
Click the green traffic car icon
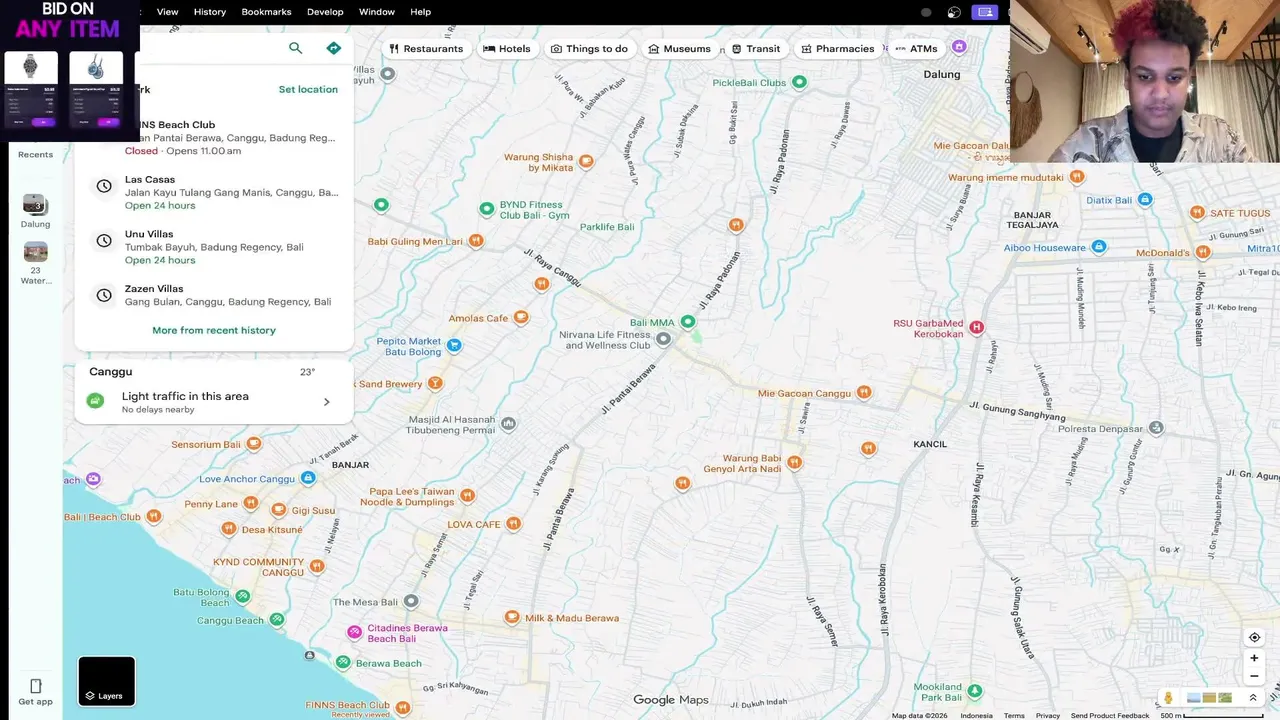(95, 401)
